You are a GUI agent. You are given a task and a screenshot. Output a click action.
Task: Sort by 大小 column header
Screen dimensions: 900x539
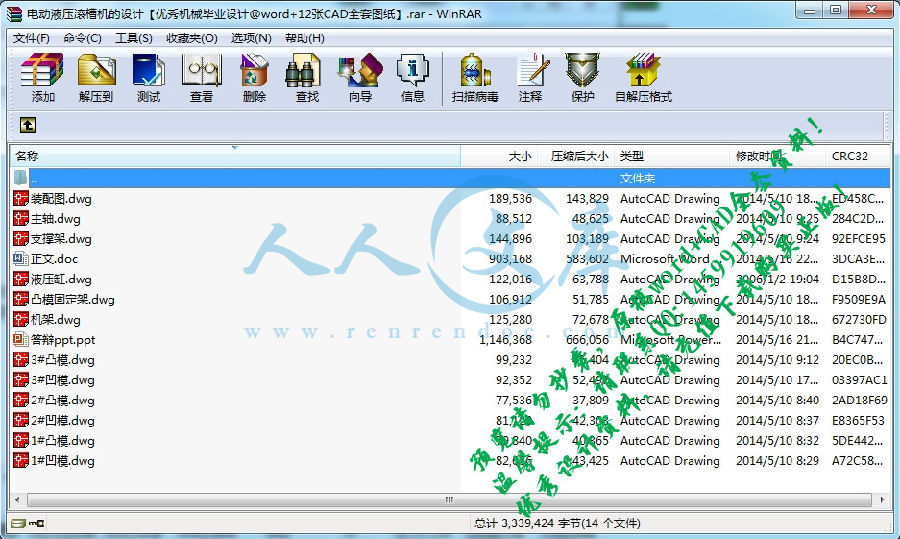499,156
